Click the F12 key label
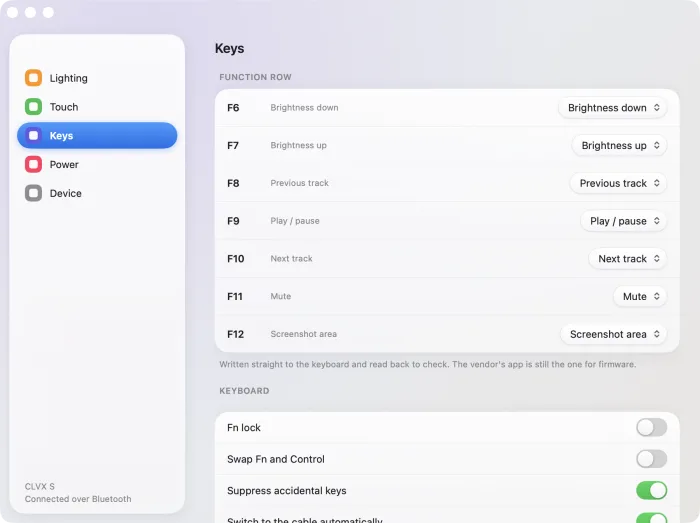The image size is (700, 523). click(235, 334)
